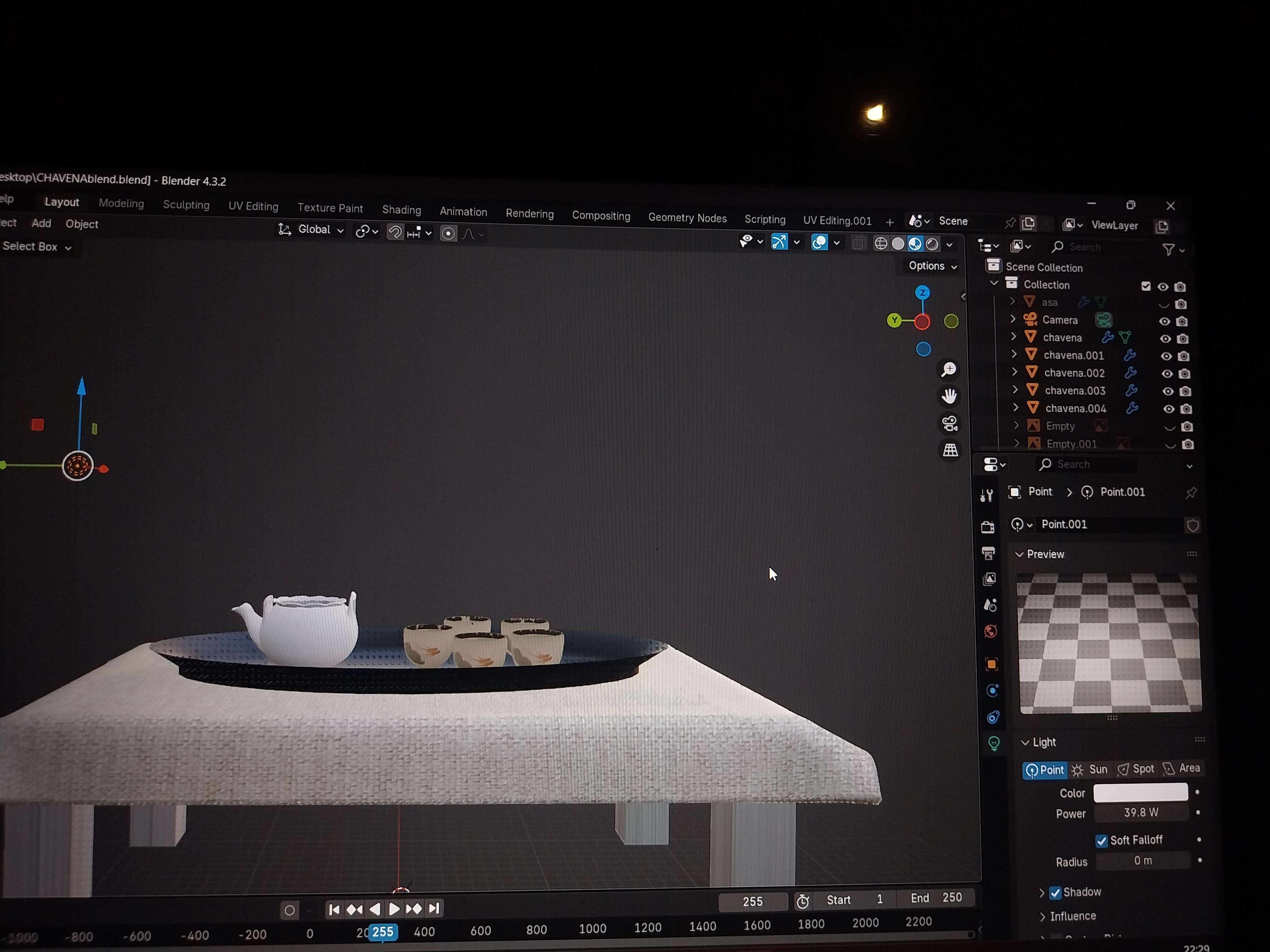Click the play animation button
This screenshot has width=1270, height=952.
tap(394, 909)
